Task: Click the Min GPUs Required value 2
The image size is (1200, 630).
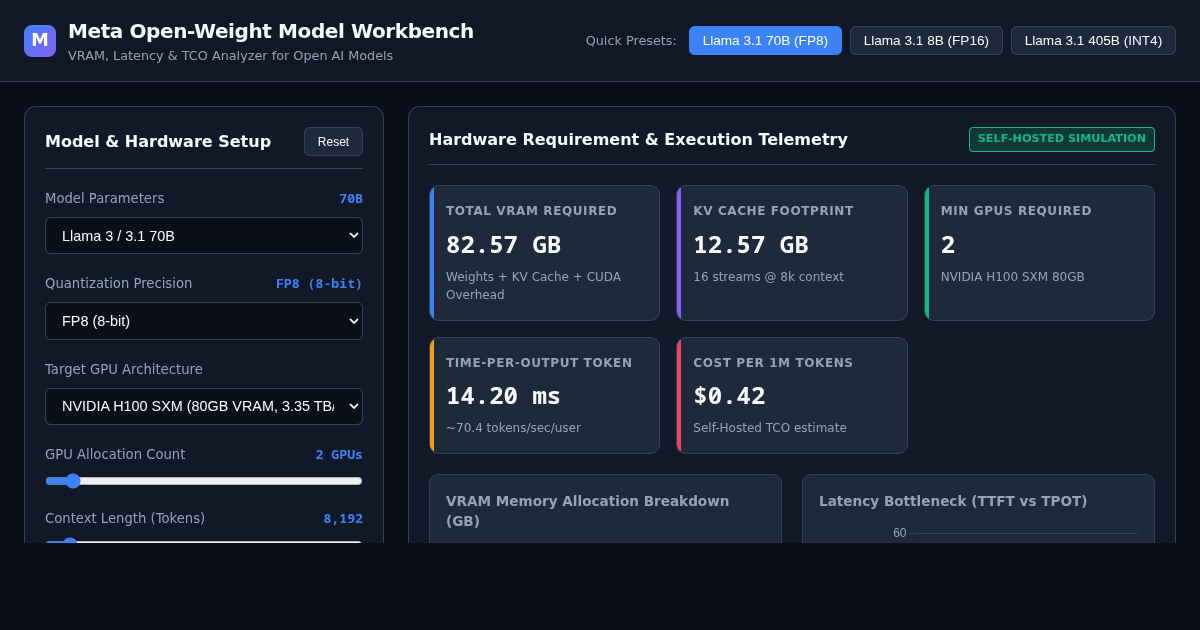Action: click(948, 245)
